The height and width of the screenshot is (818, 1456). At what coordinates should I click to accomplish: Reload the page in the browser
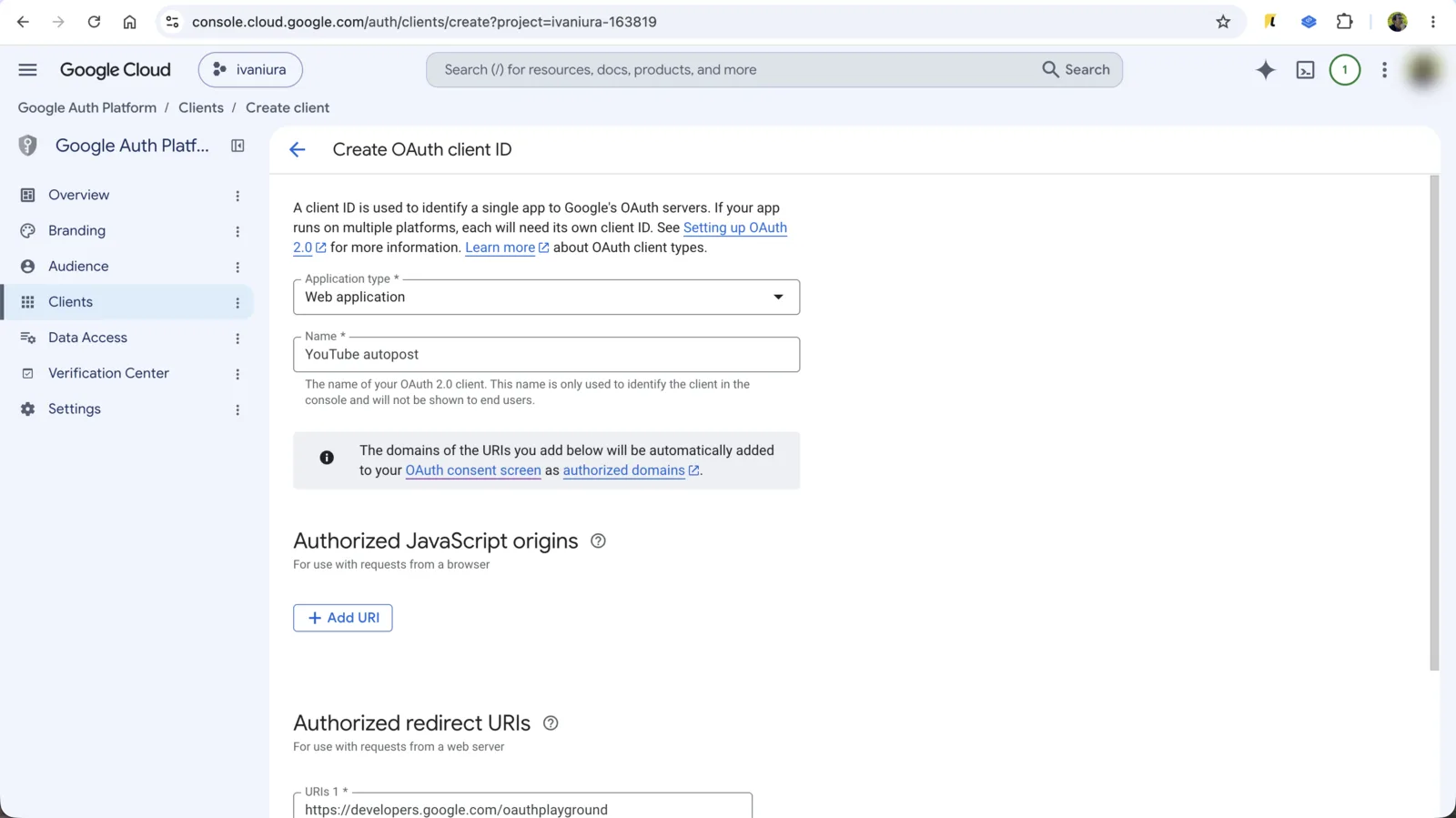94,22
